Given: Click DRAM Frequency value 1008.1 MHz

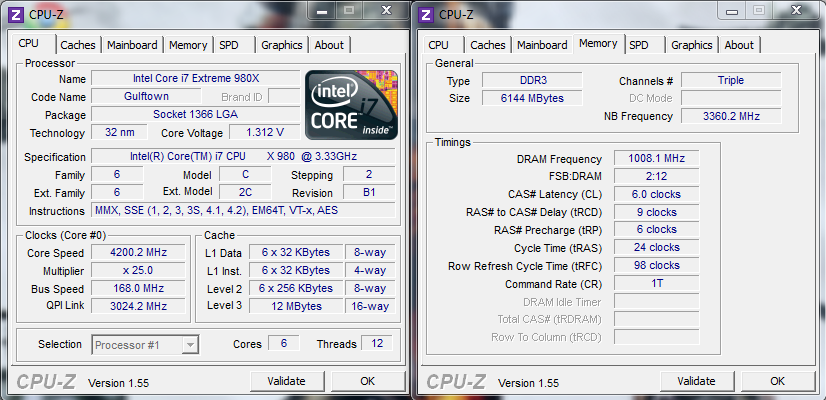Looking at the screenshot, I should 656,158.
